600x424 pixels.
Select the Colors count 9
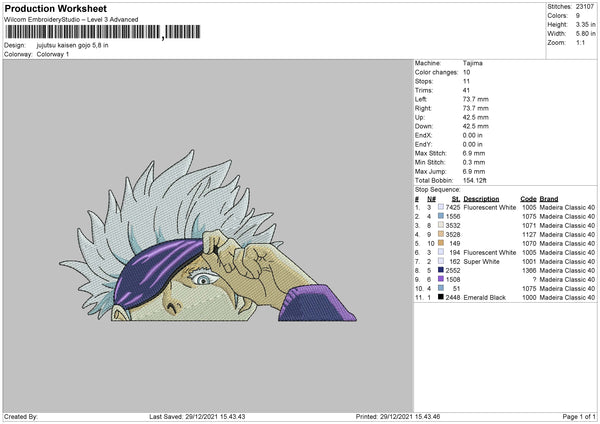pyautogui.click(x=578, y=16)
